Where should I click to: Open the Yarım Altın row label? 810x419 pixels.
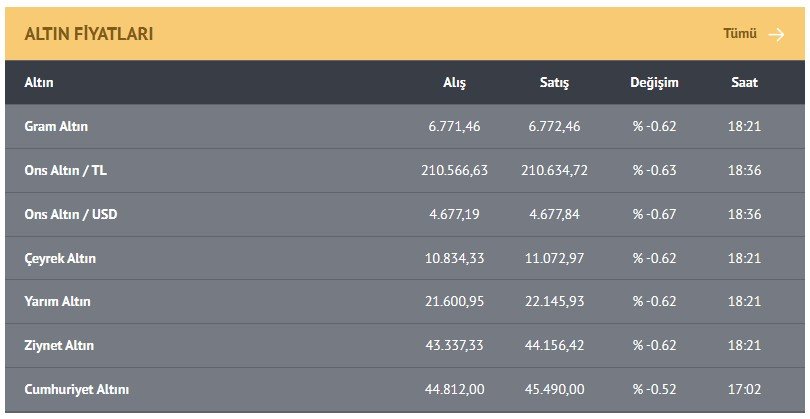tap(58, 301)
